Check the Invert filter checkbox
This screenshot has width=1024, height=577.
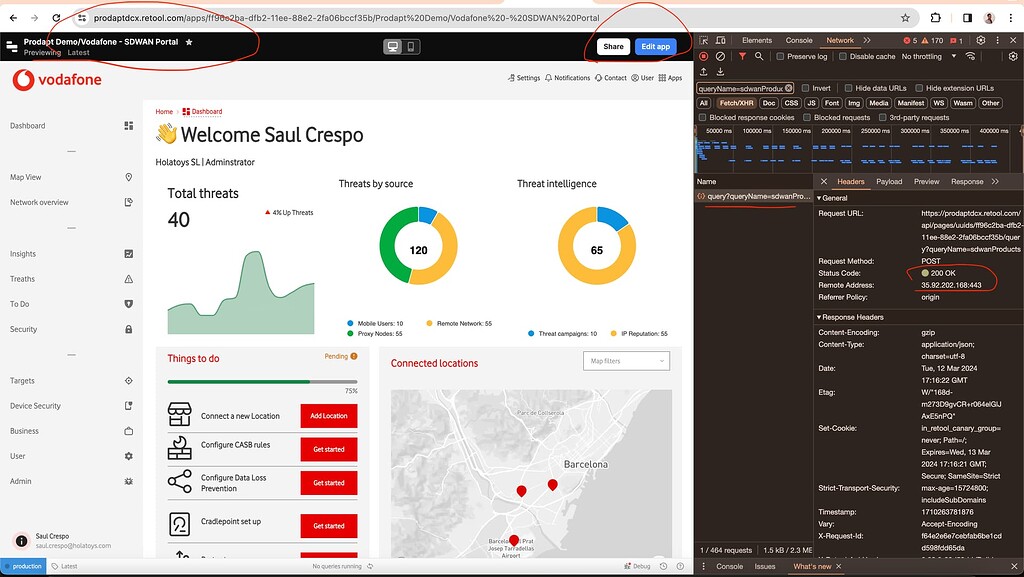pyautogui.click(x=805, y=88)
